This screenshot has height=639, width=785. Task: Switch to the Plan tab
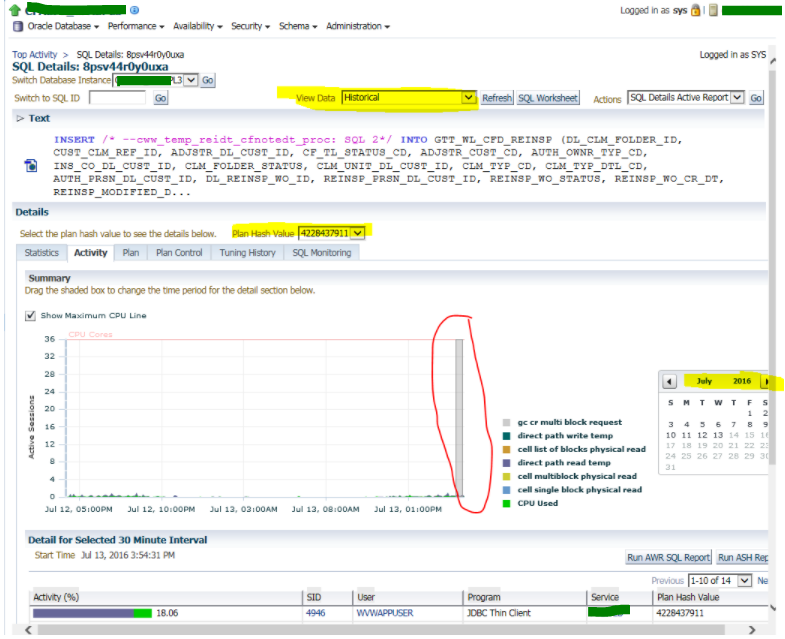(x=131, y=253)
